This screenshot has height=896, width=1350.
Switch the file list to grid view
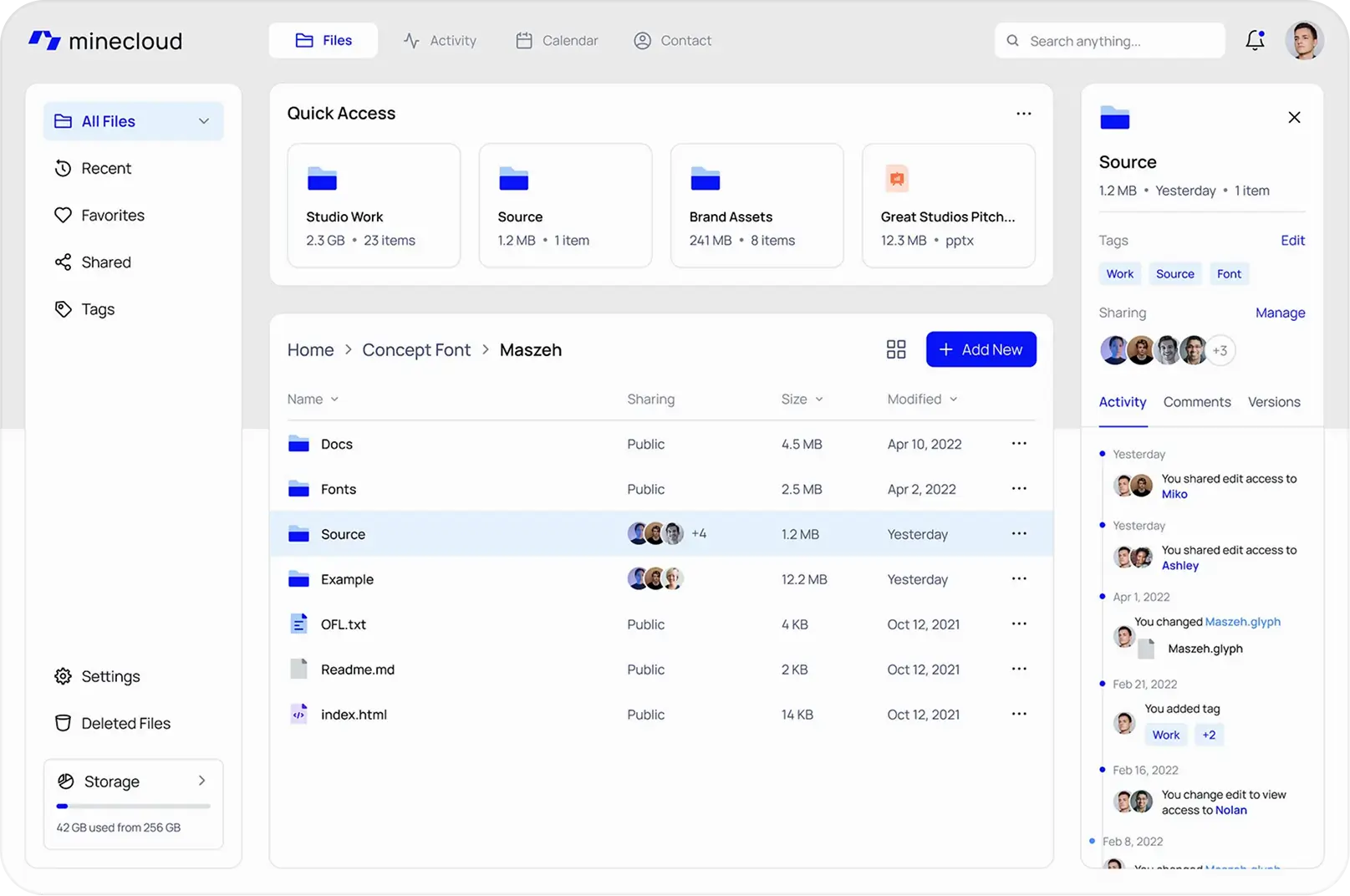click(895, 349)
